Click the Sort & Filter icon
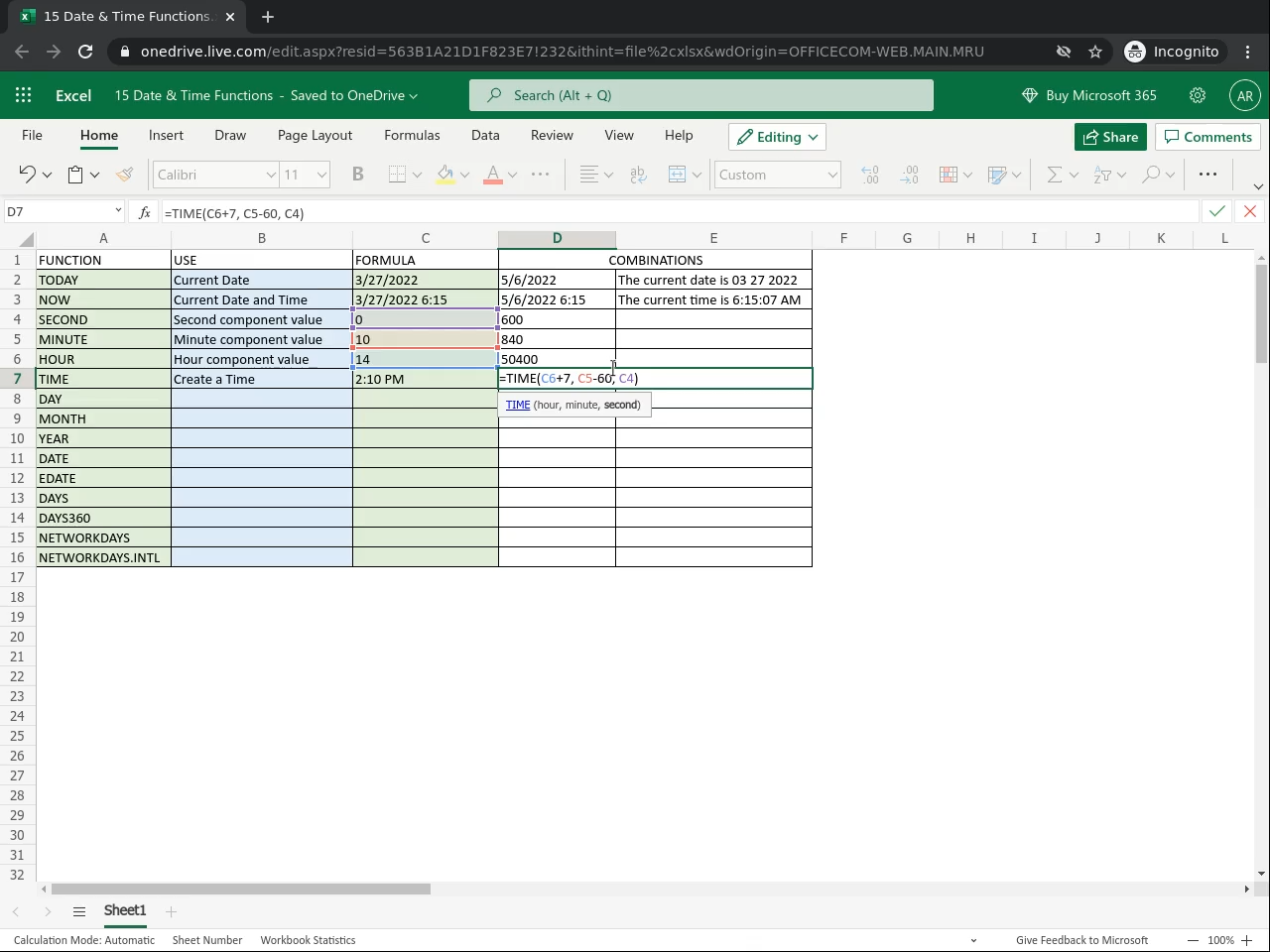1270x952 pixels. pyautogui.click(x=1102, y=175)
